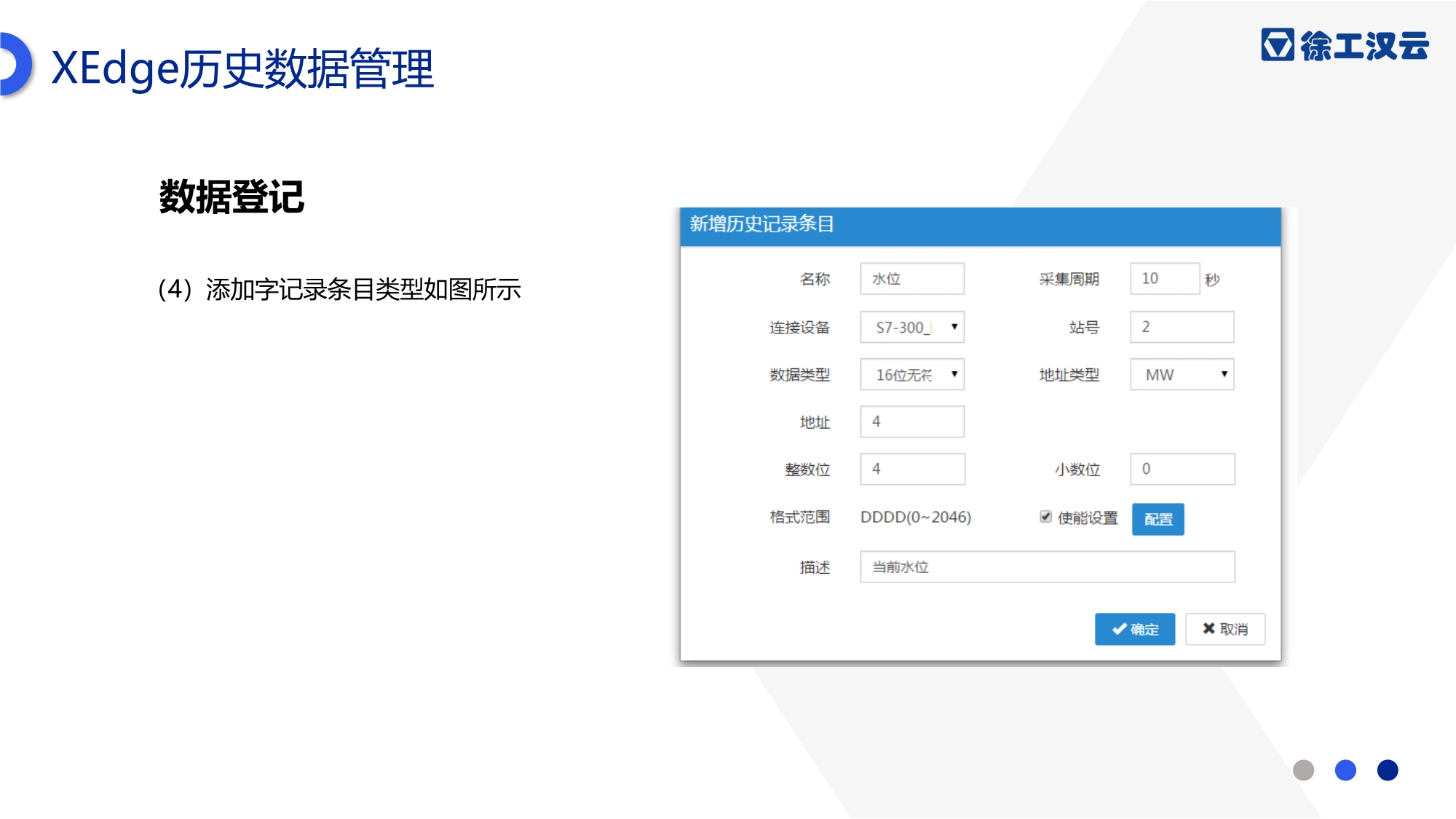1456x819 pixels.
Task: Click the 地址 input field
Action: click(x=912, y=422)
